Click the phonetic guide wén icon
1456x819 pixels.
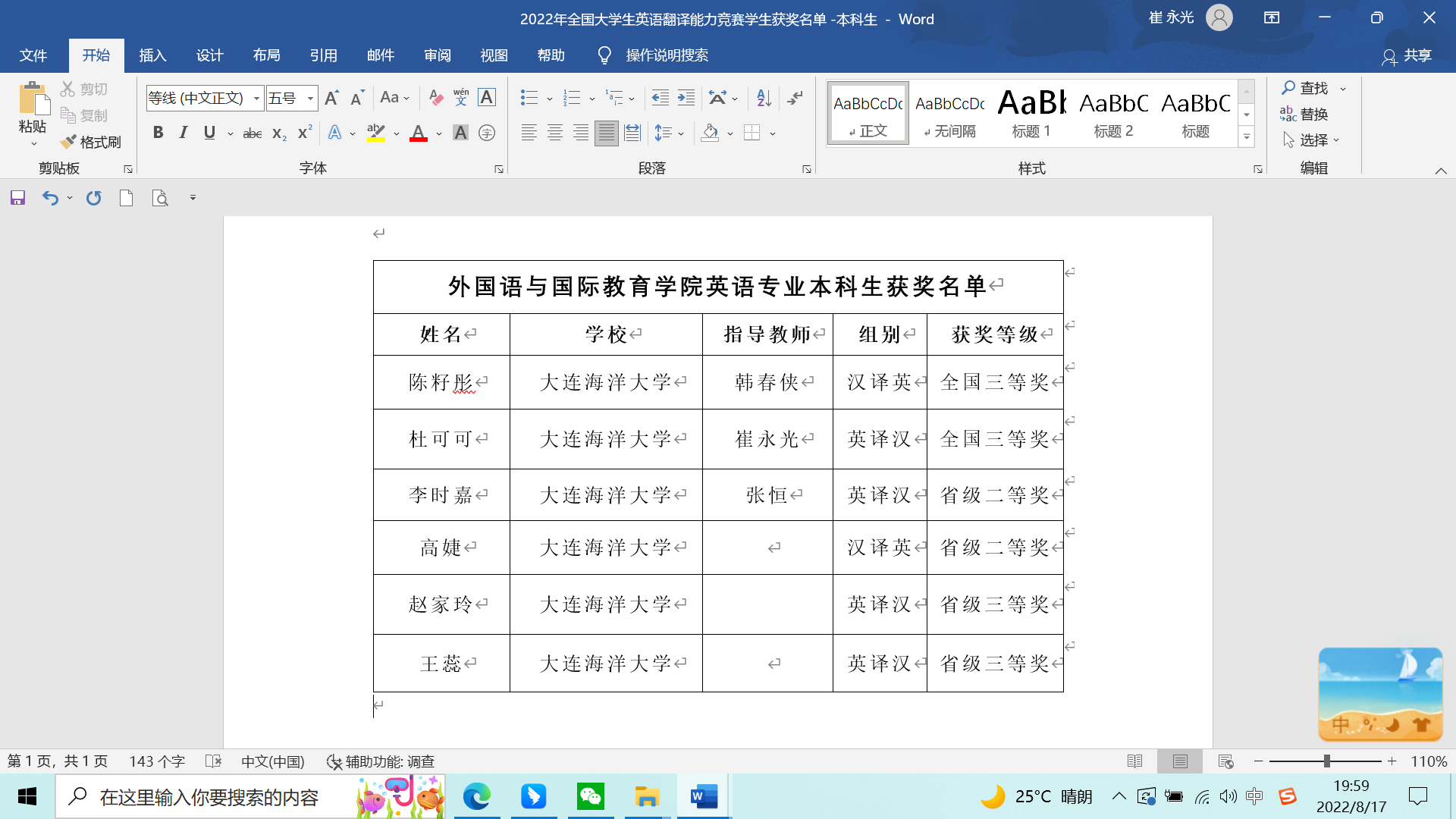[x=461, y=97]
